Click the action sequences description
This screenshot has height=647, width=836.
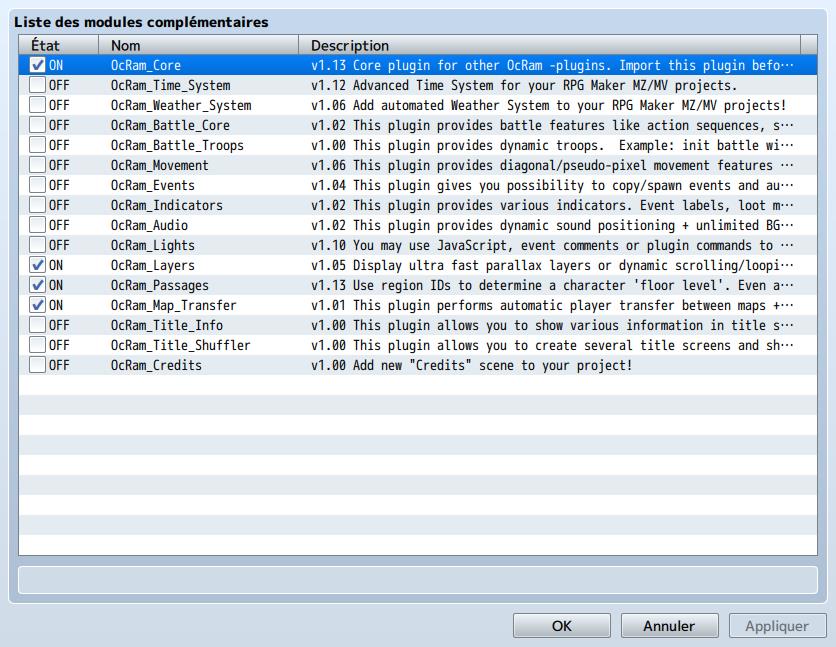click(552, 125)
